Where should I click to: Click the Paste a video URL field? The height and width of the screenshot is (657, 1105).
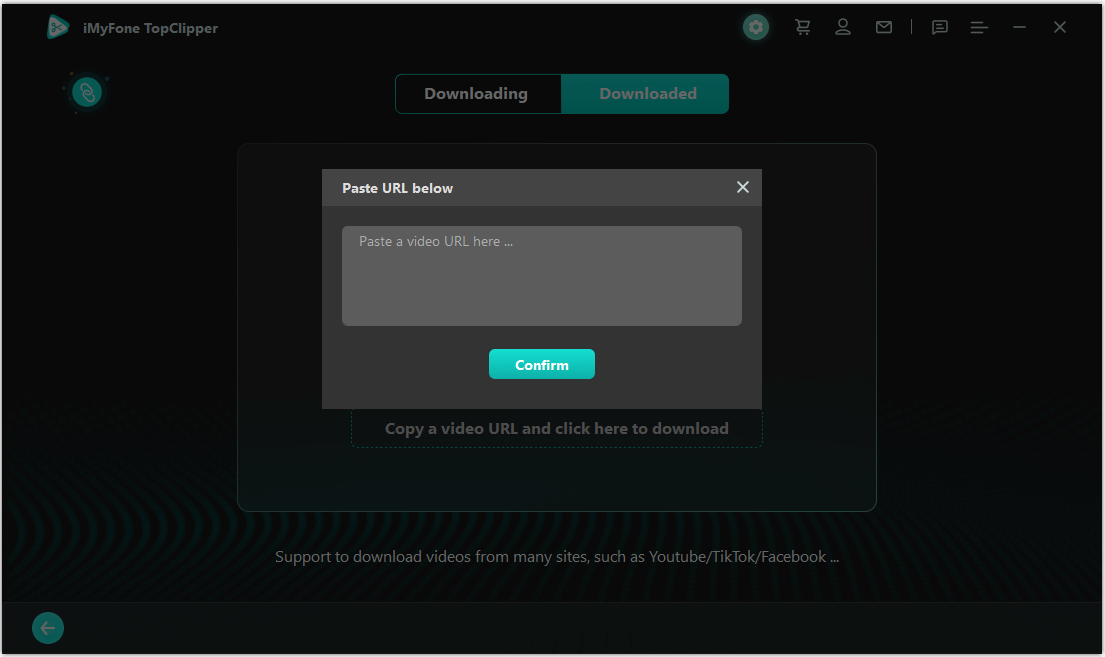coord(542,276)
